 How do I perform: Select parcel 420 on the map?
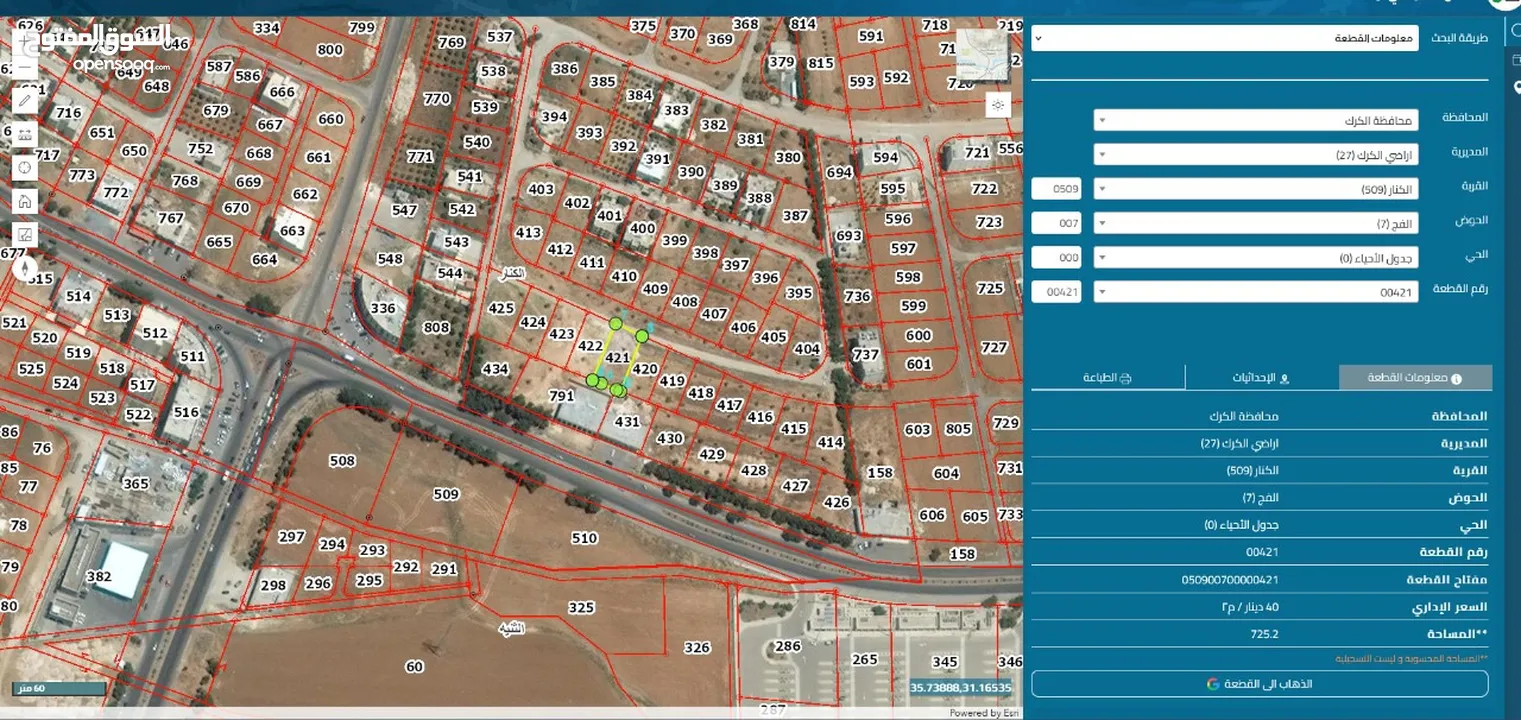[645, 369]
